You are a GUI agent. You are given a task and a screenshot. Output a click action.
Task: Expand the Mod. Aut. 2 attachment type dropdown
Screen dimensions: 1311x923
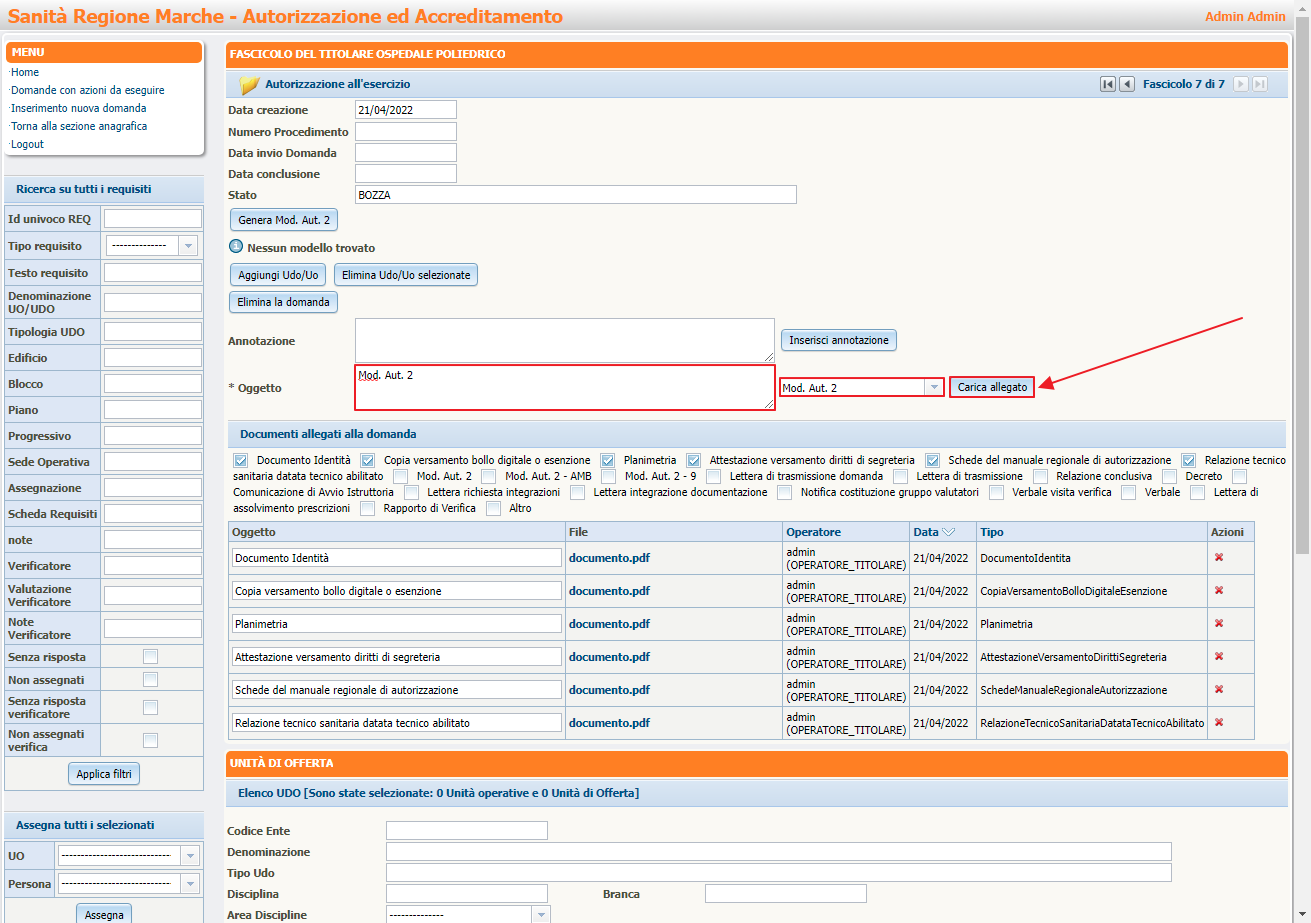click(x=934, y=388)
